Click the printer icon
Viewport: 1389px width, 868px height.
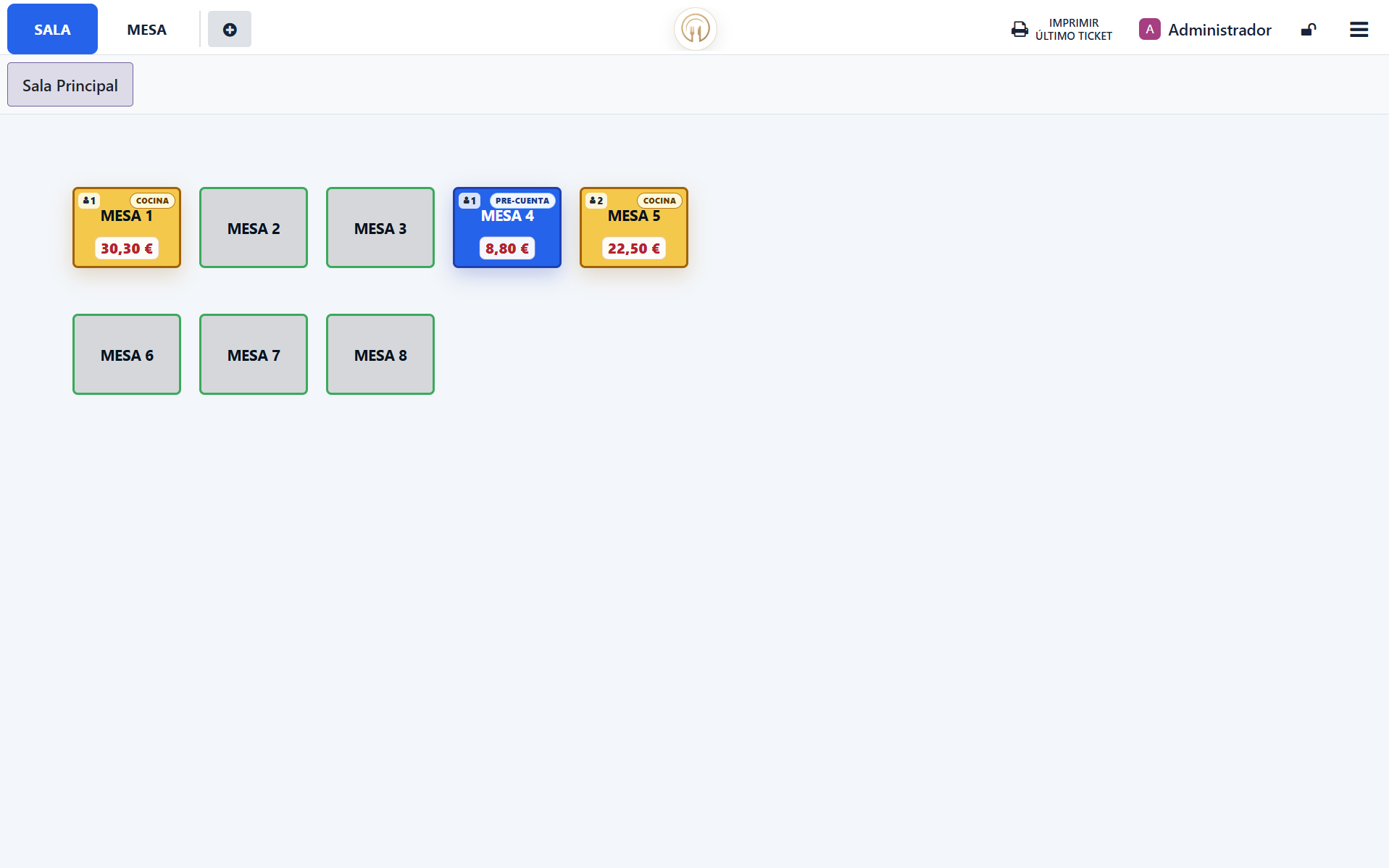1019,30
